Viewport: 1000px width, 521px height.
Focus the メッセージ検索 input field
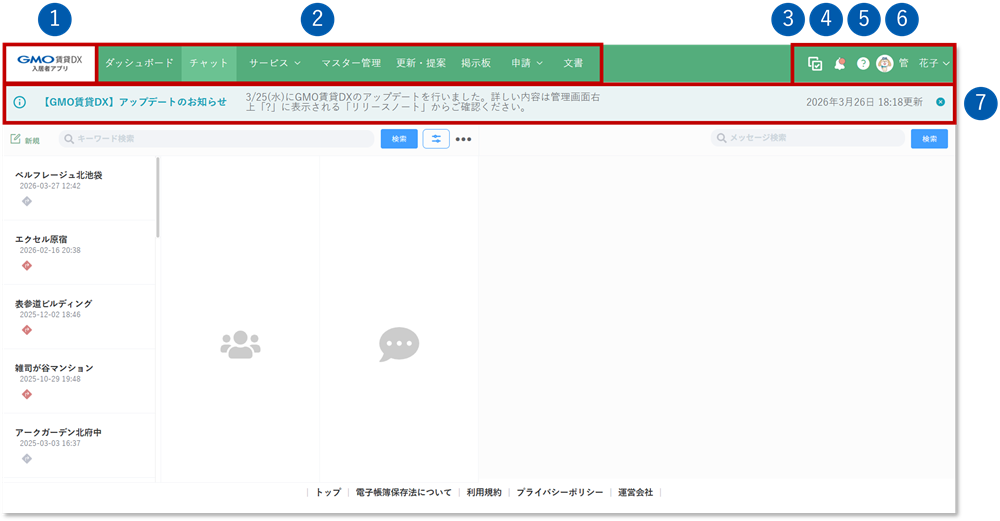click(x=807, y=138)
